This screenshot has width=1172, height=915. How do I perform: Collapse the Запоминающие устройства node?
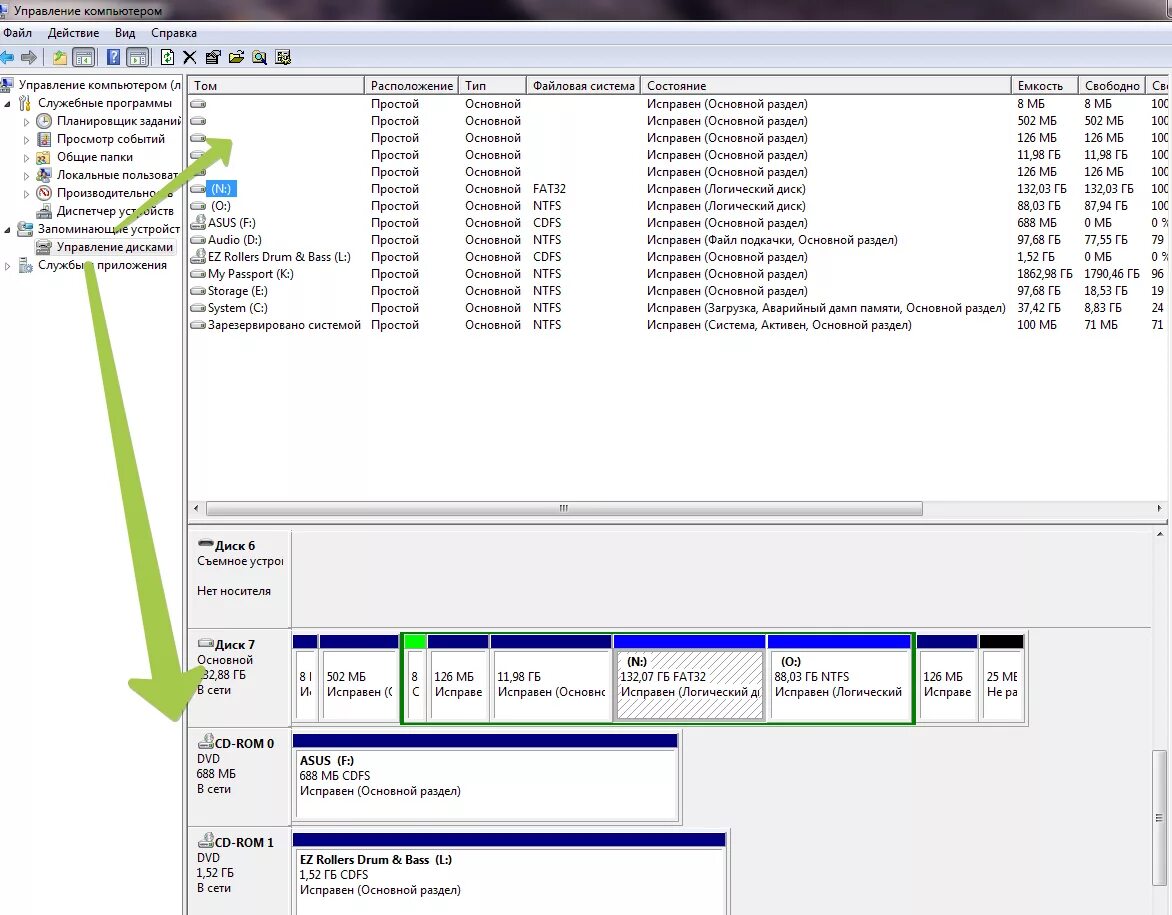7,229
